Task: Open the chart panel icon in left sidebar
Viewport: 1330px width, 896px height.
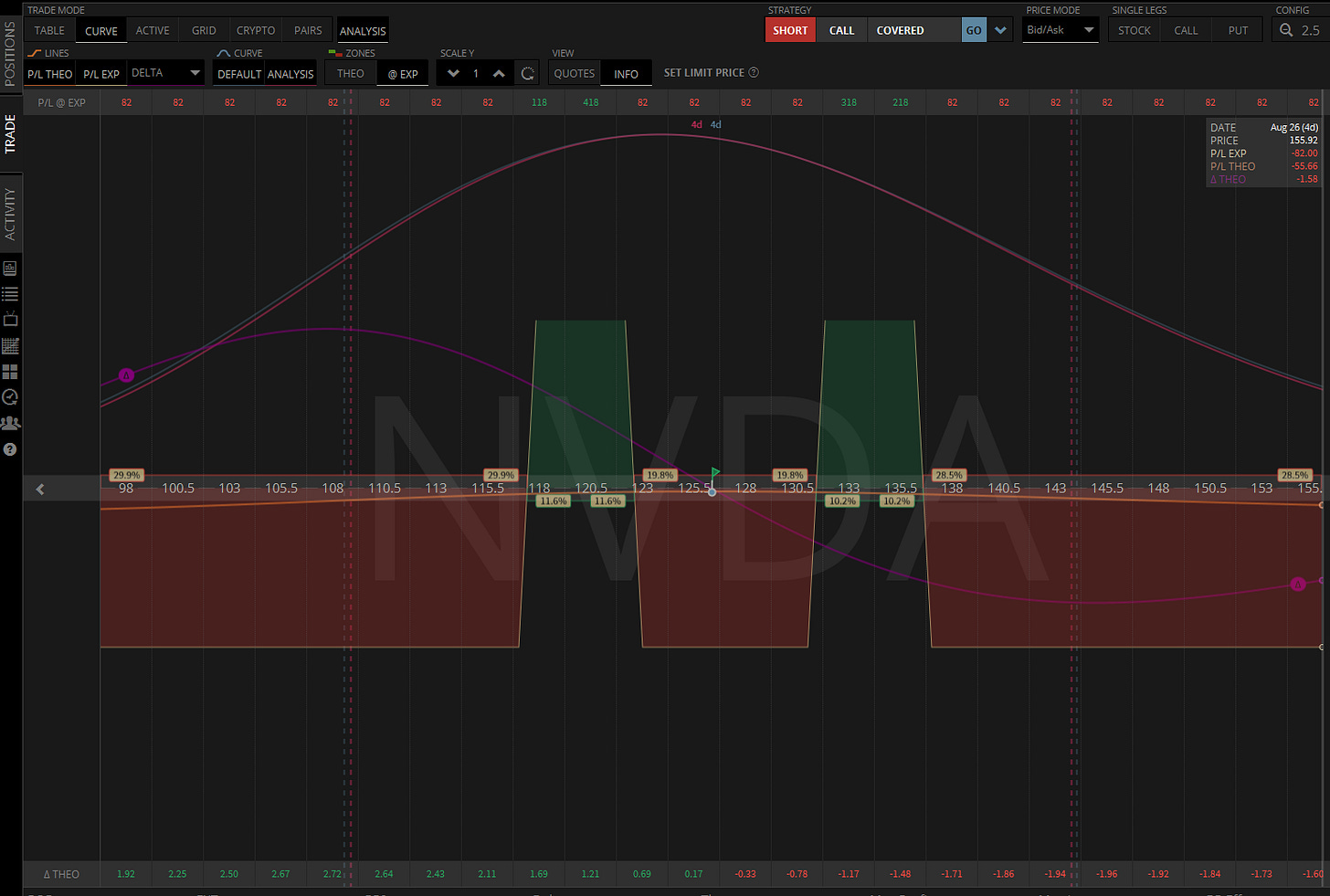Action: pyautogui.click(x=10, y=269)
